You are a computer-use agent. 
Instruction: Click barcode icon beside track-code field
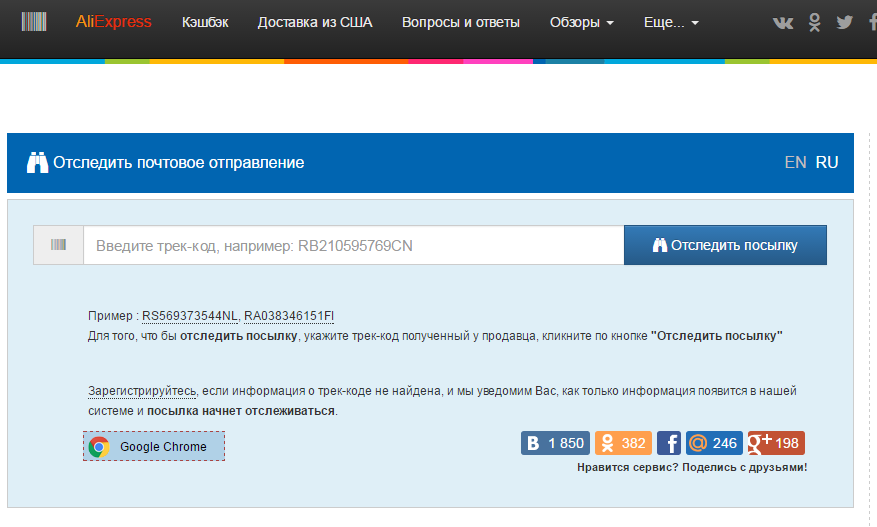click(58, 245)
